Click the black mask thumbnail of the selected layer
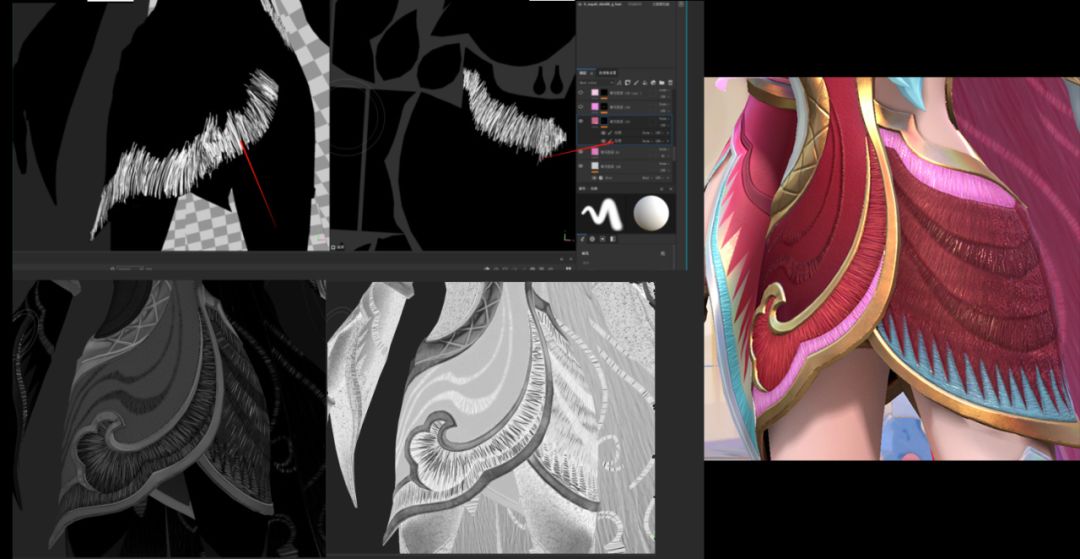The image size is (1080, 559). tap(604, 121)
